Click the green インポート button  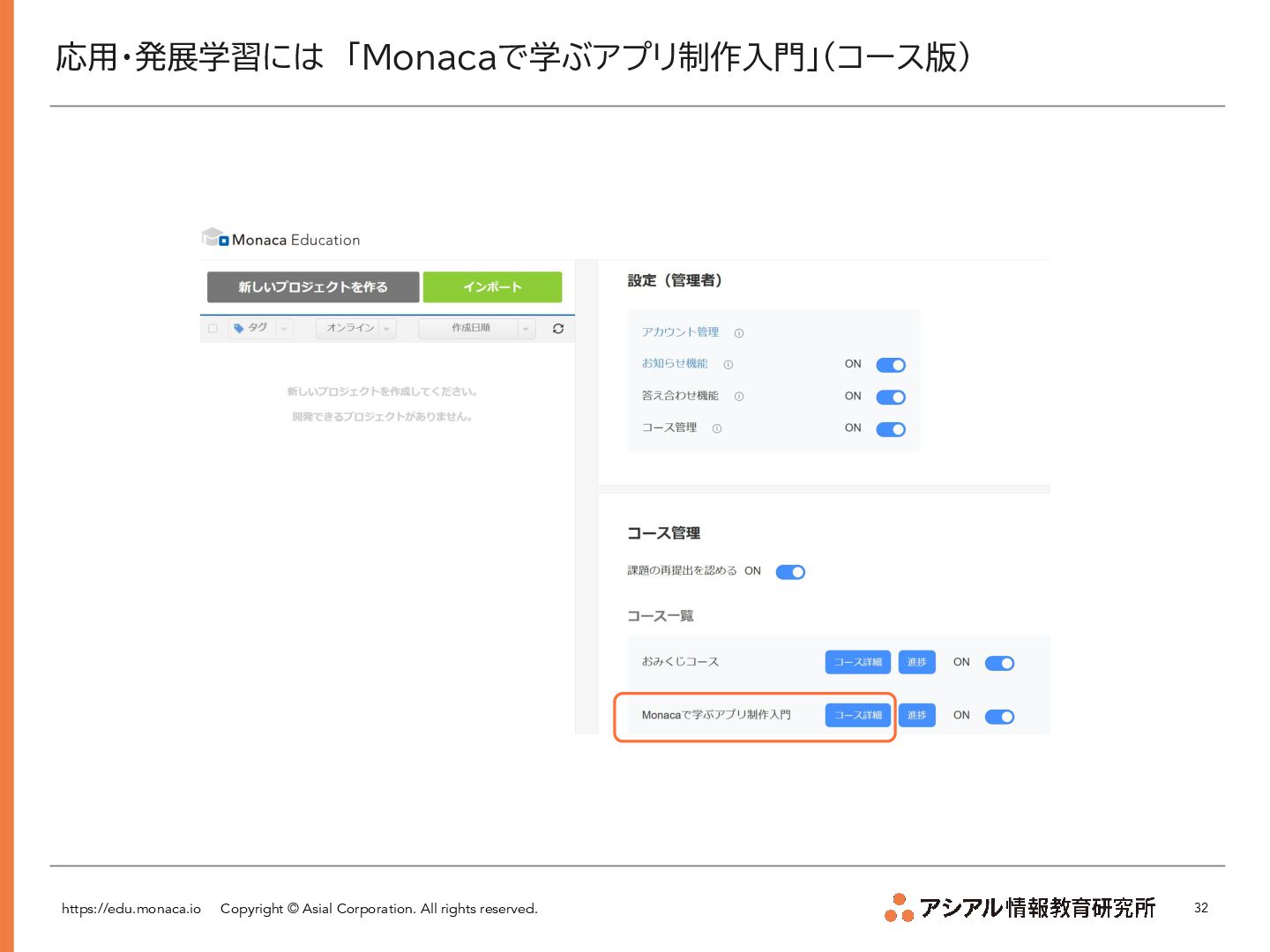coord(492,287)
